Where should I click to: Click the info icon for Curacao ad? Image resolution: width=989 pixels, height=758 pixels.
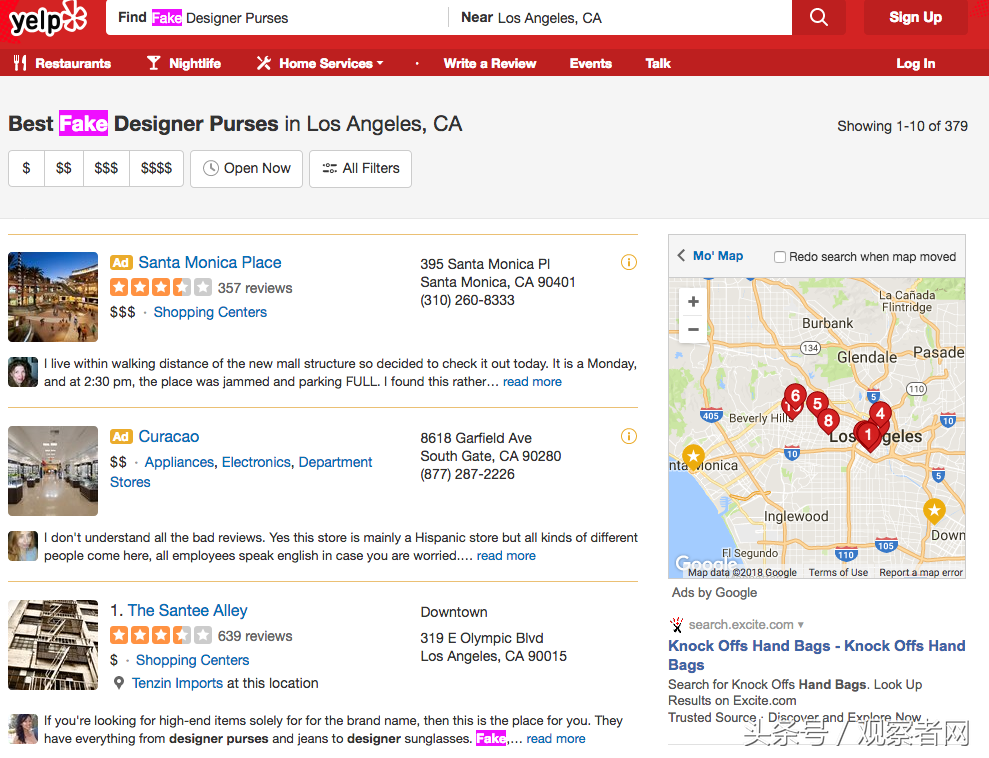[x=629, y=436]
